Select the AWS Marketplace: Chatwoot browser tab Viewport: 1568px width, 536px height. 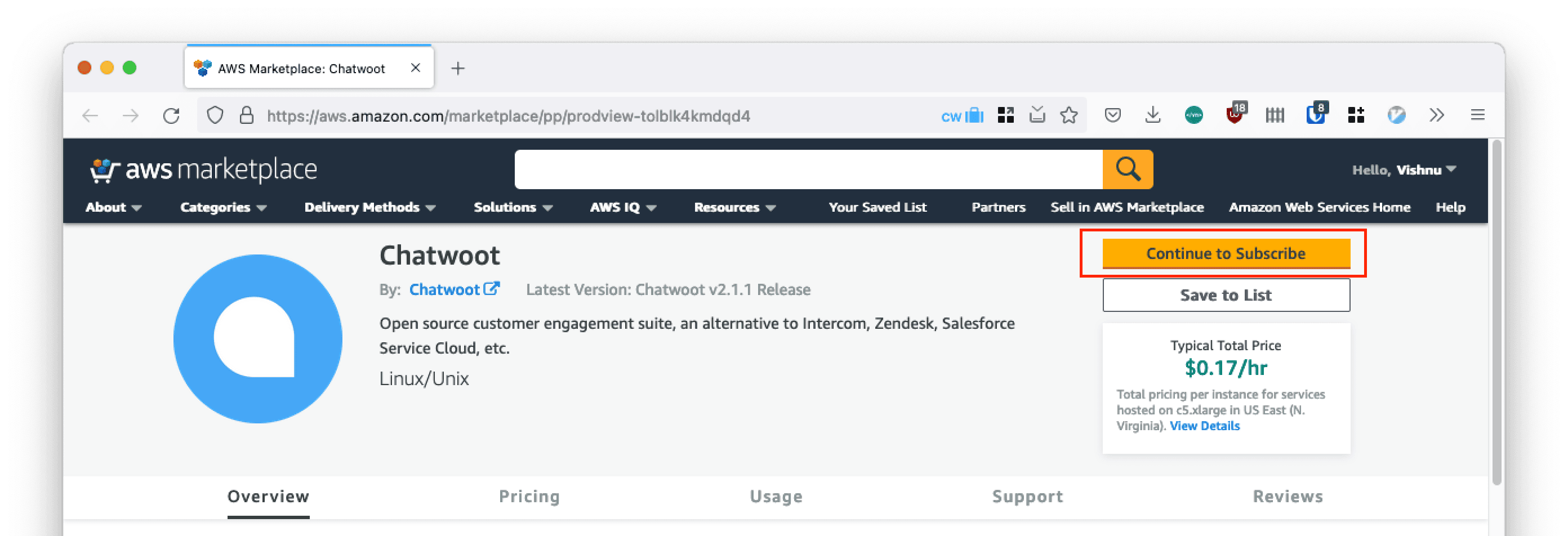[x=309, y=68]
